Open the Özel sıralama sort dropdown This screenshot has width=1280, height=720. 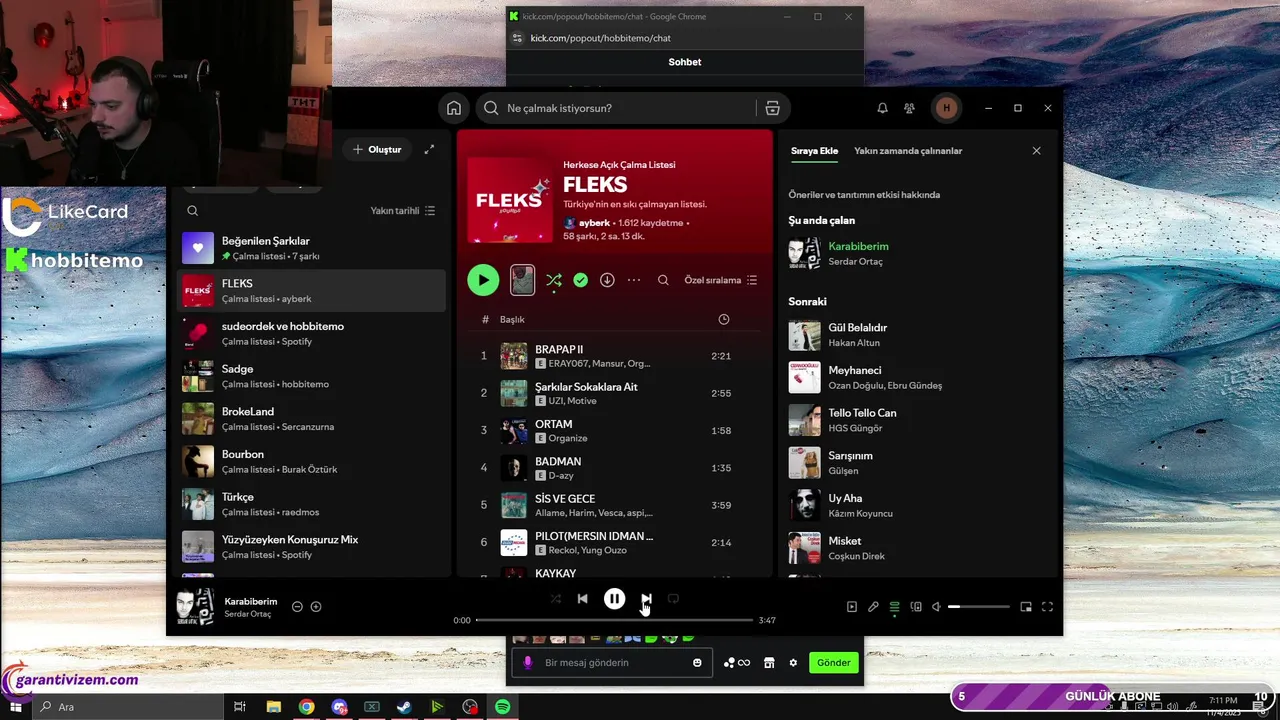point(720,280)
